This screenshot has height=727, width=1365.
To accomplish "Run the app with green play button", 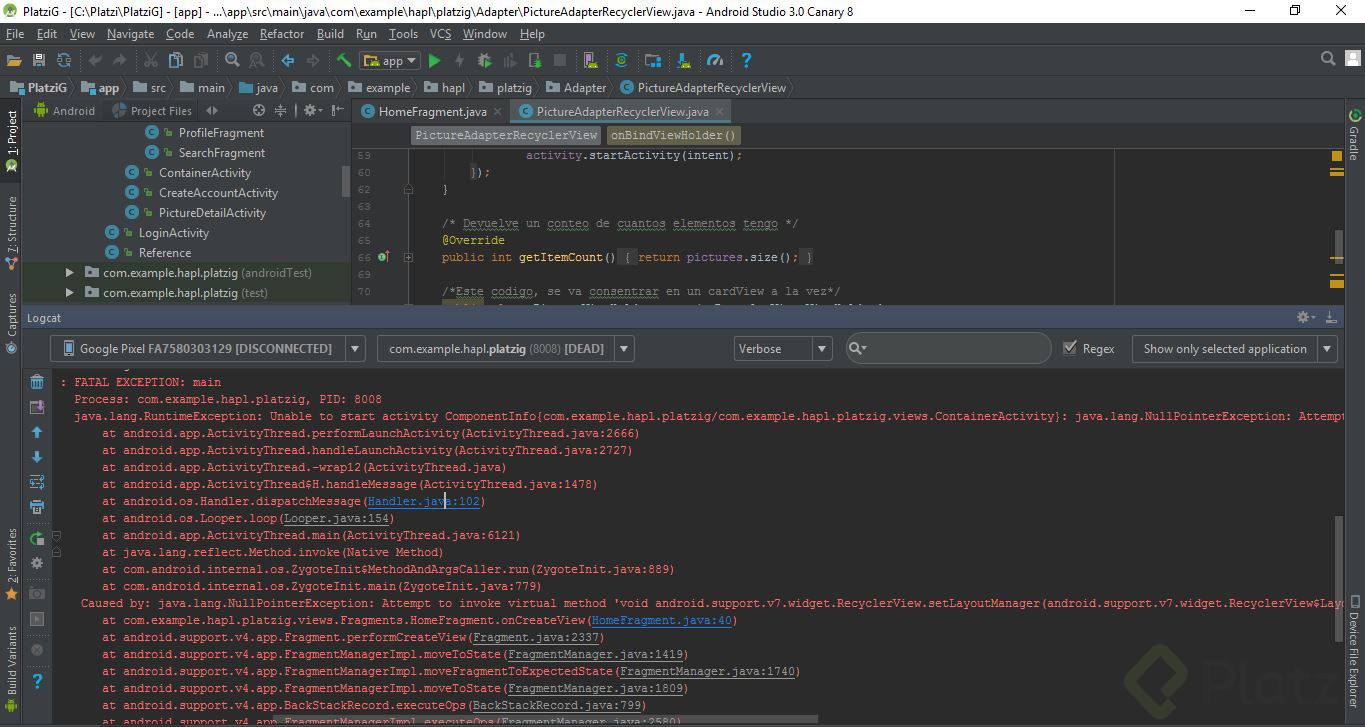I will click(434, 61).
